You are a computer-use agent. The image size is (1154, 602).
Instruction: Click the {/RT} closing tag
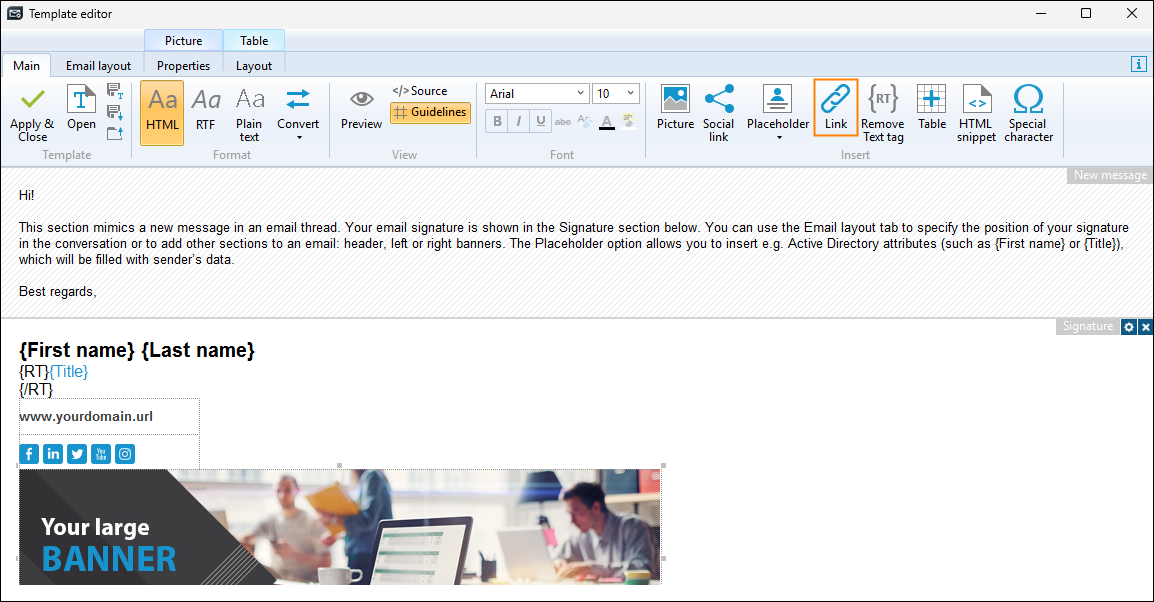coord(36,389)
